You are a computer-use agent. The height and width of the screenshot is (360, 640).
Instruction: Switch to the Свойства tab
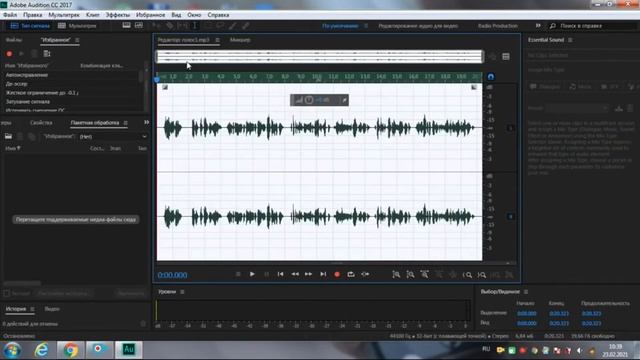41,122
